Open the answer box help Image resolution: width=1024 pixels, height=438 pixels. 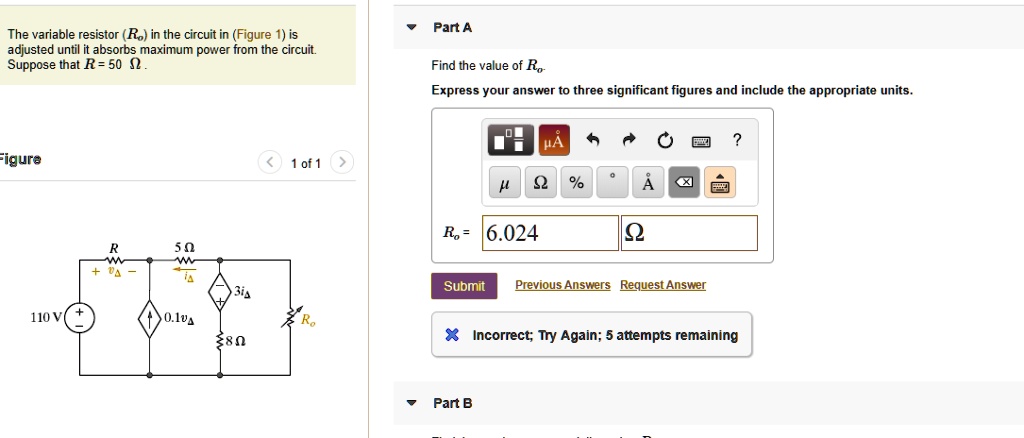coord(737,142)
